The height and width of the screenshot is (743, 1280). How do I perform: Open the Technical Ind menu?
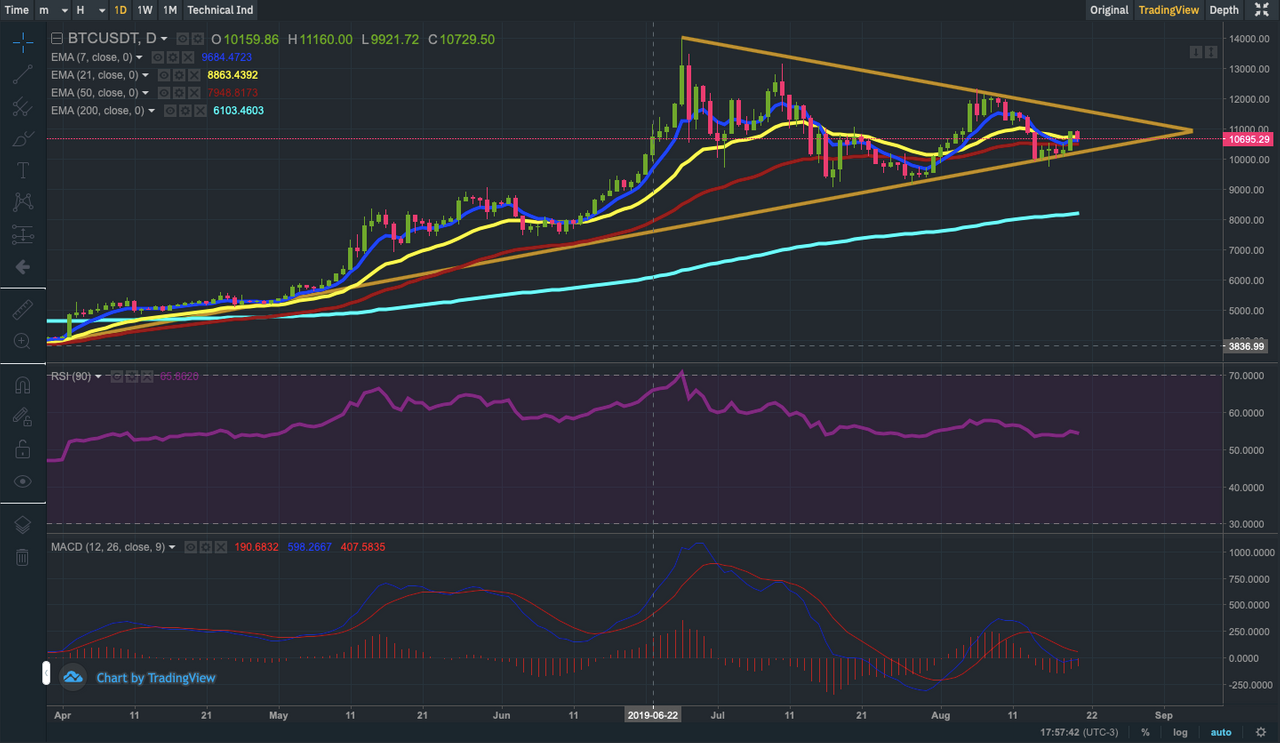point(220,10)
